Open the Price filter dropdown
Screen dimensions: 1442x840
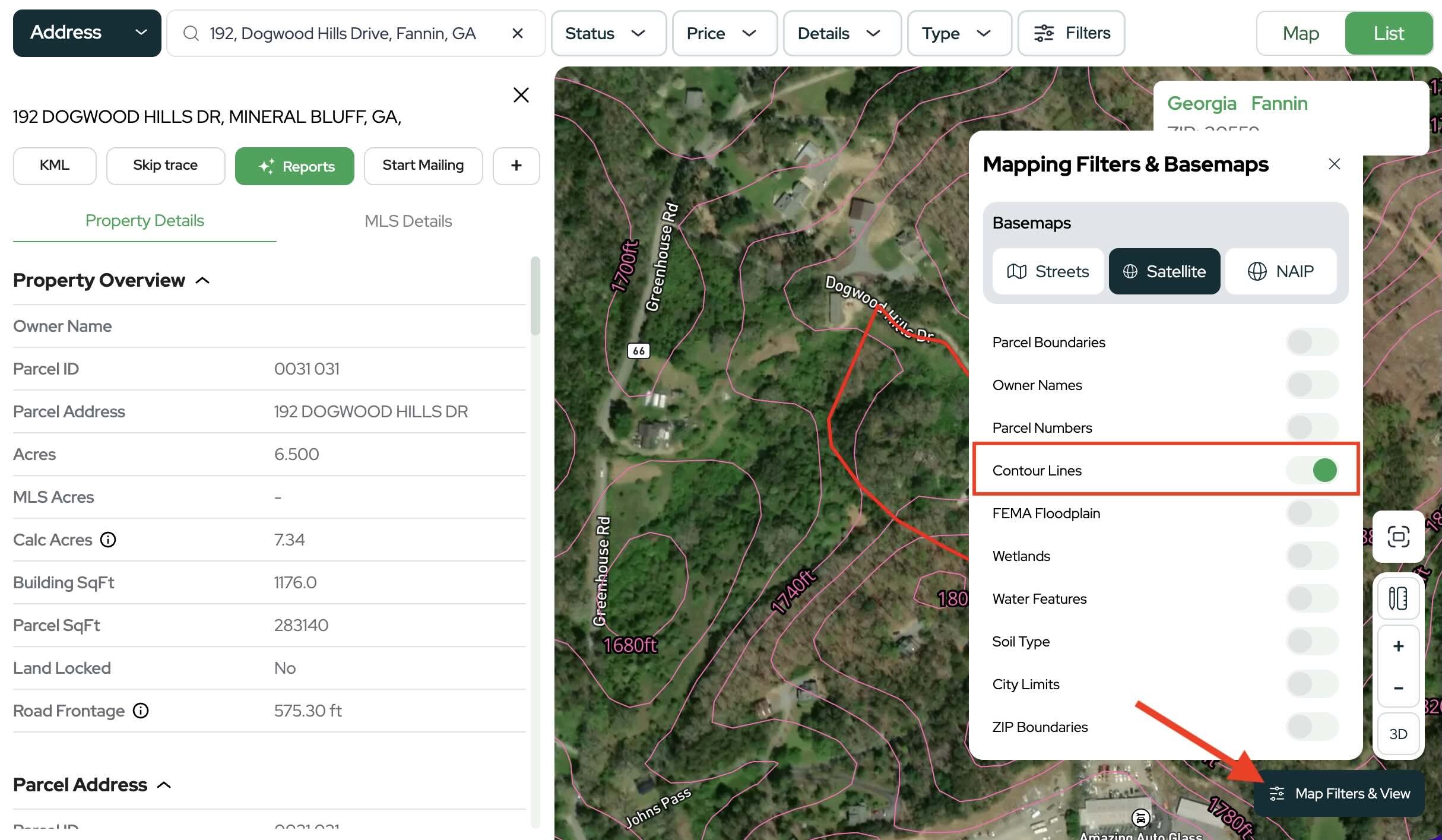click(724, 33)
